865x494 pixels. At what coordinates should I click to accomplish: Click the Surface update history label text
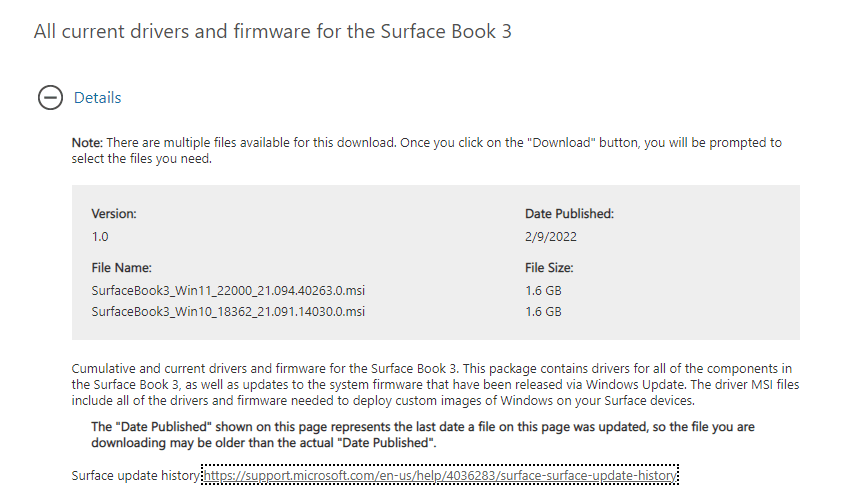(136, 475)
